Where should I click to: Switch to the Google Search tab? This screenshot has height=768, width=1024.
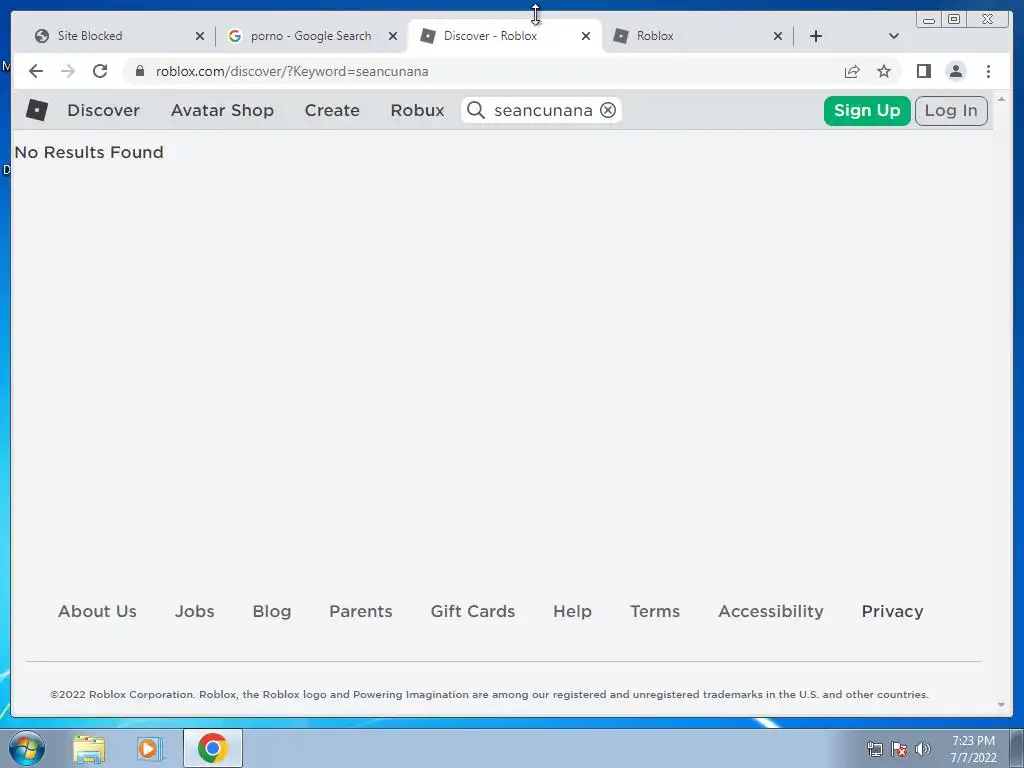(x=310, y=36)
